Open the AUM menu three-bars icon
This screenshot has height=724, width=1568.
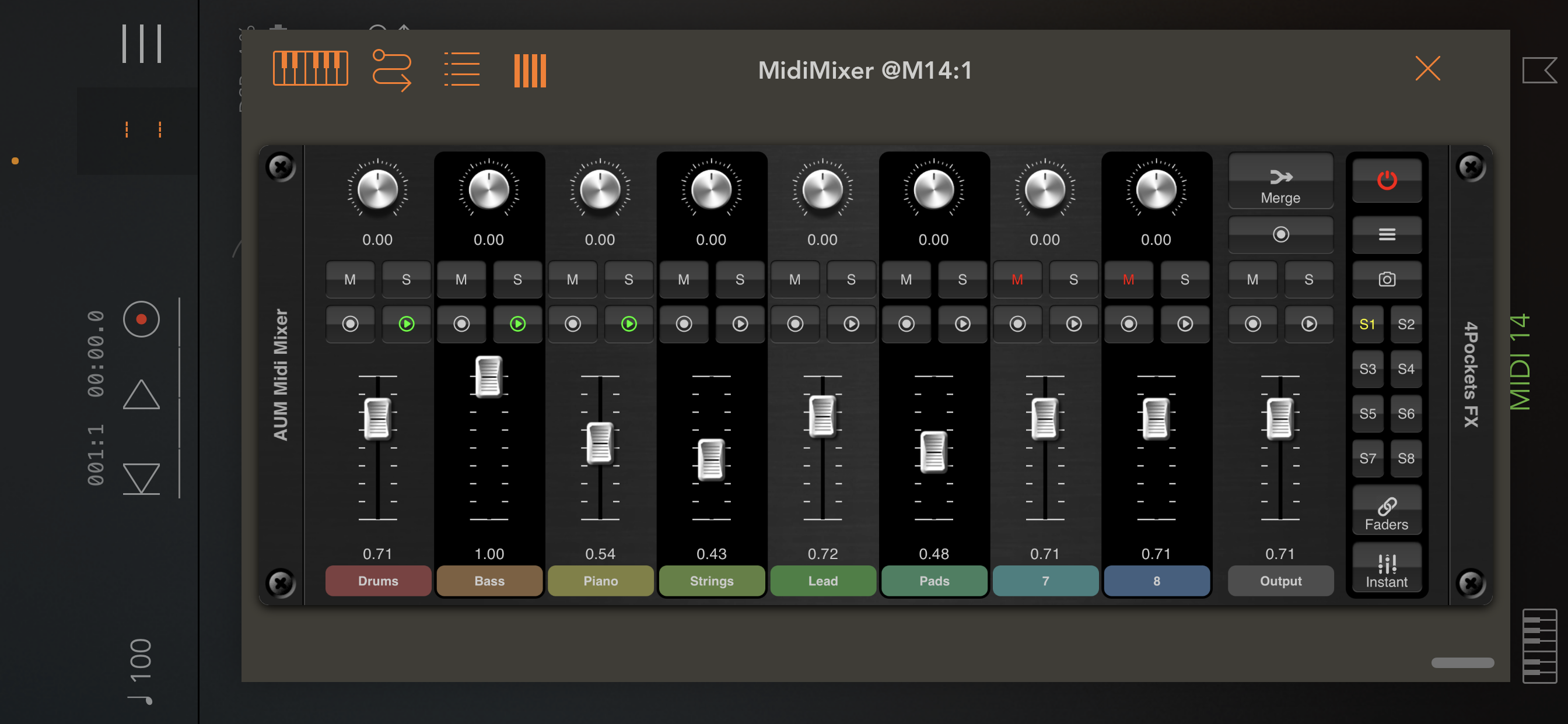coord(141,44)
